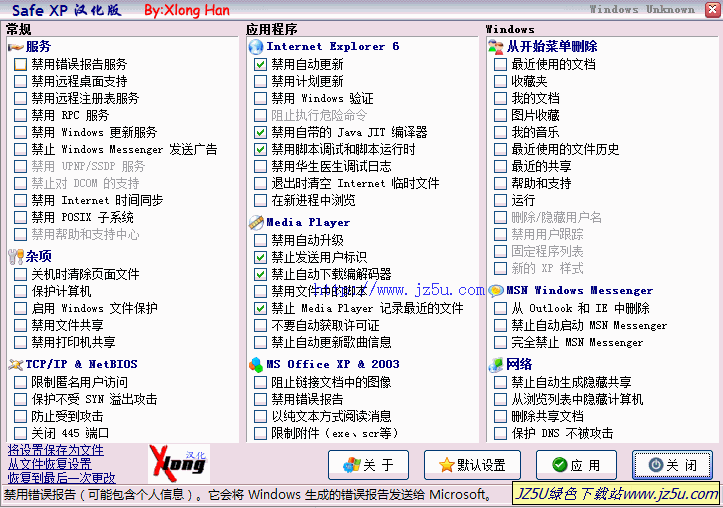Check 保护不受 SYN 溢出攻击
The height and width of the screenshot is (508, 723).
[20, 400]
